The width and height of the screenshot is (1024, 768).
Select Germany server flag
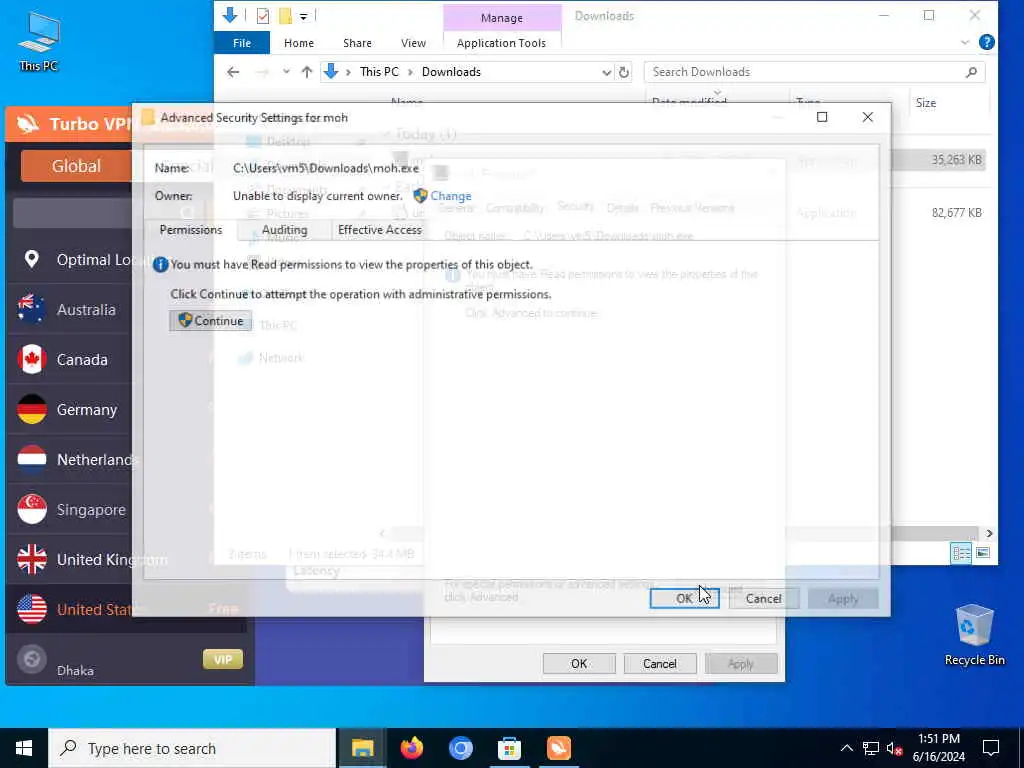pyautogui.click(x=31, y=409)
